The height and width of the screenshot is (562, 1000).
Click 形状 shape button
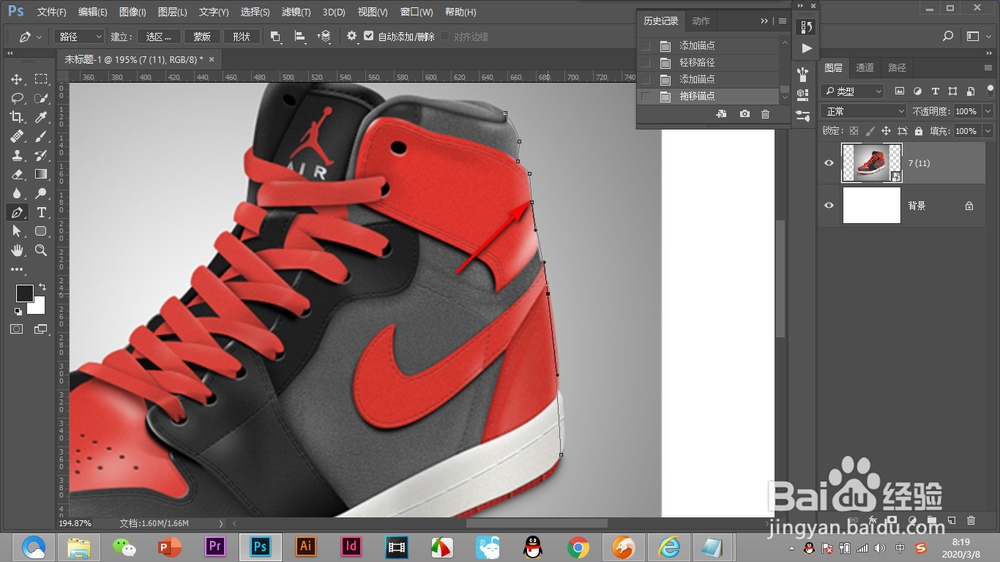242,36
